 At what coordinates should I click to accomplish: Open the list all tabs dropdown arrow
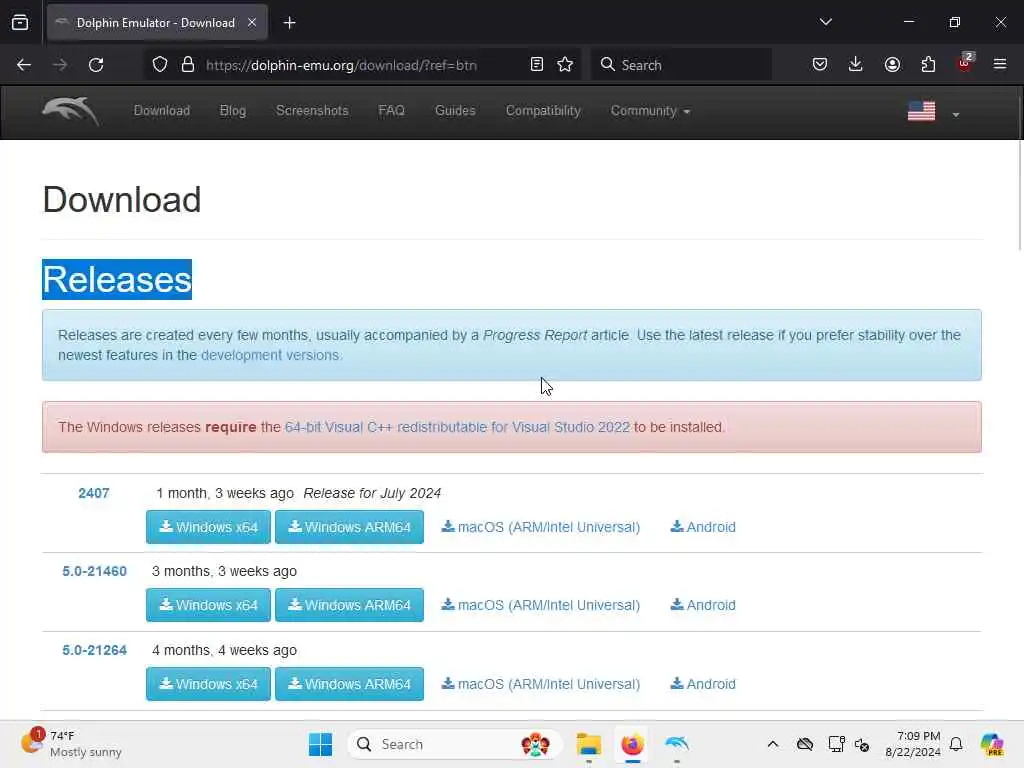click(x=825, y=22)
